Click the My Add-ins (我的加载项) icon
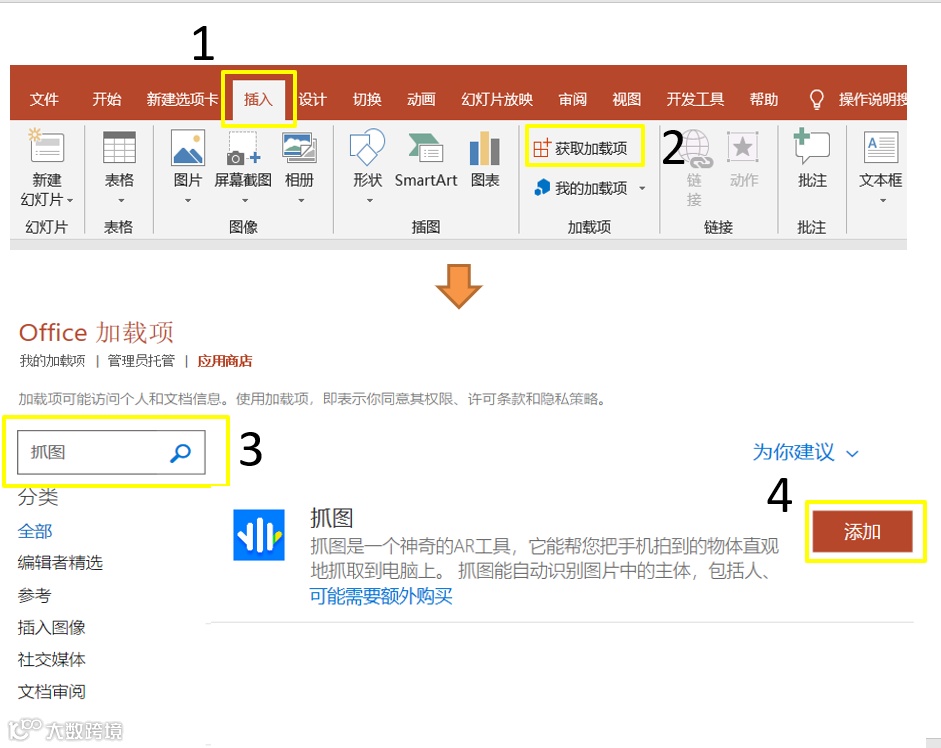The width and height of the screenshot is (941, 748). tap(542, 187)
